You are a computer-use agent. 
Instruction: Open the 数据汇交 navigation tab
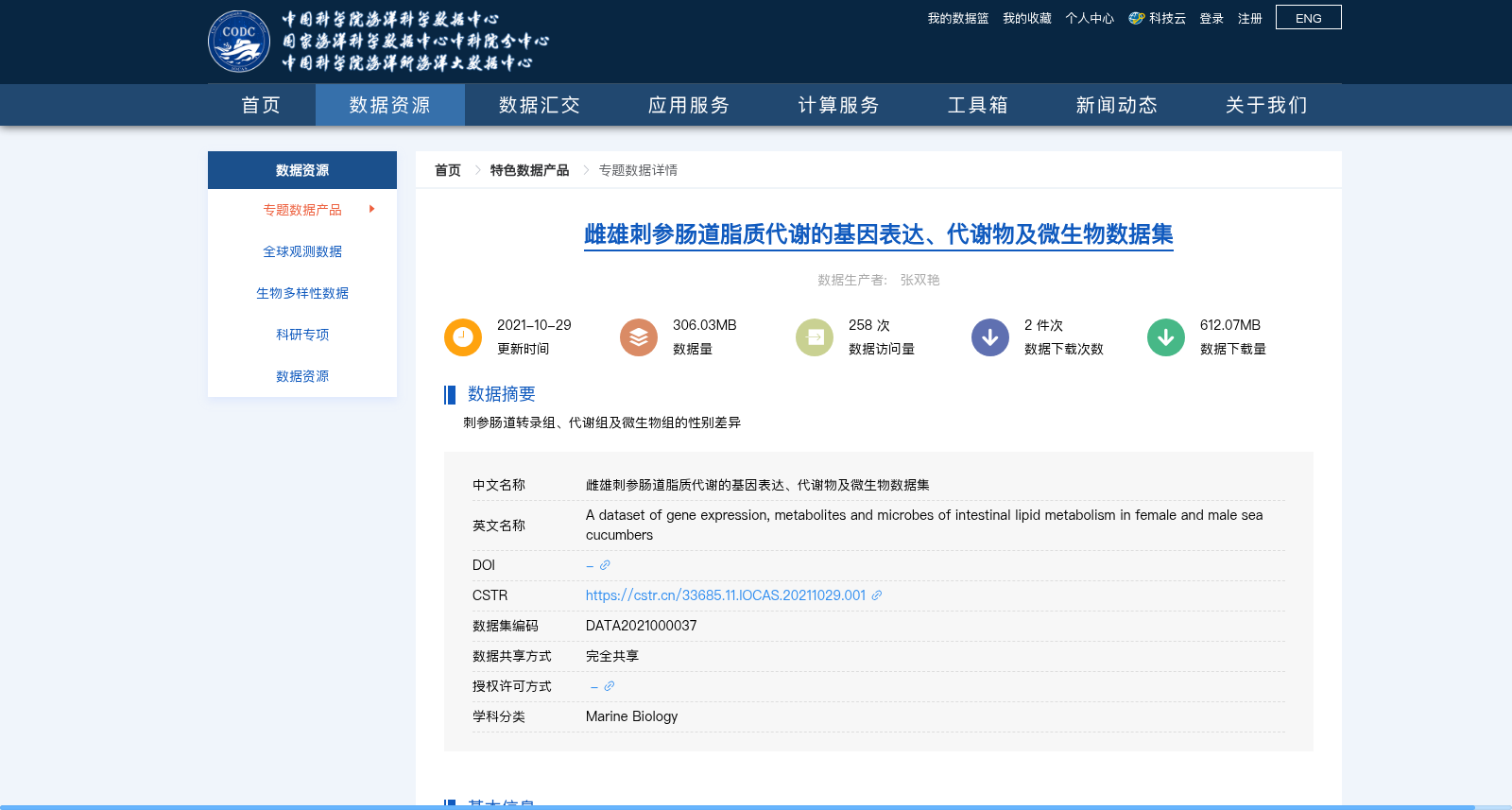[540, 105]
